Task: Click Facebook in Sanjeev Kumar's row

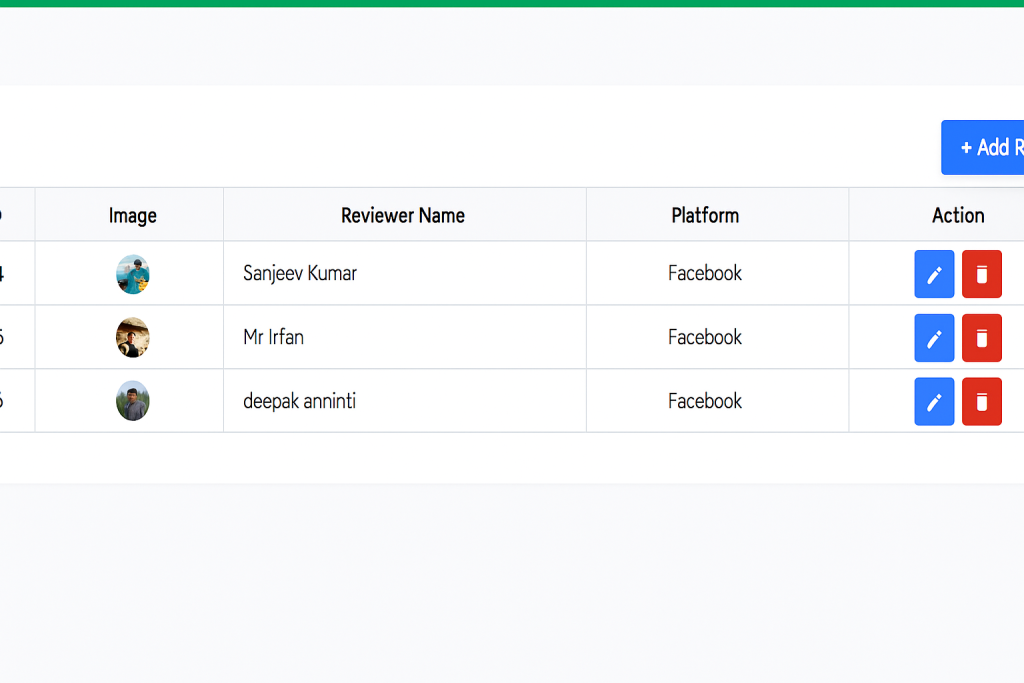Action: pos(705,273)
